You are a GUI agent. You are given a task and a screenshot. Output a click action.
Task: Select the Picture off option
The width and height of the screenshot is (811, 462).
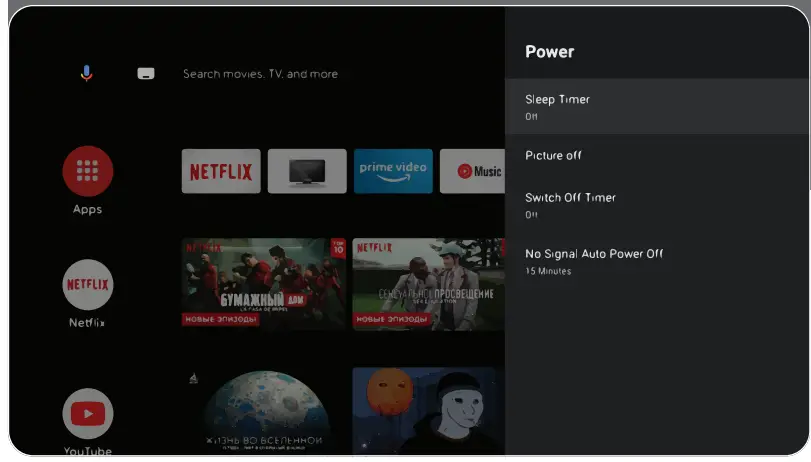click(657, 156)
